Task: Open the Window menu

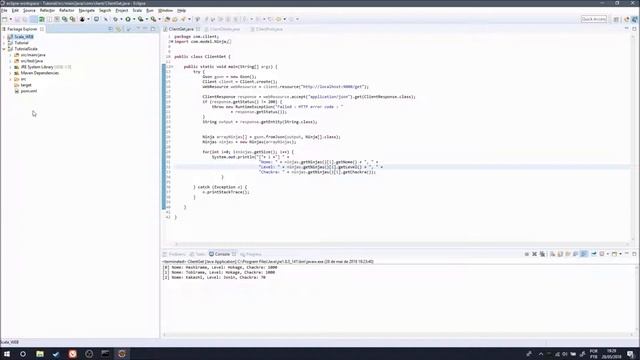Action: 165,10
